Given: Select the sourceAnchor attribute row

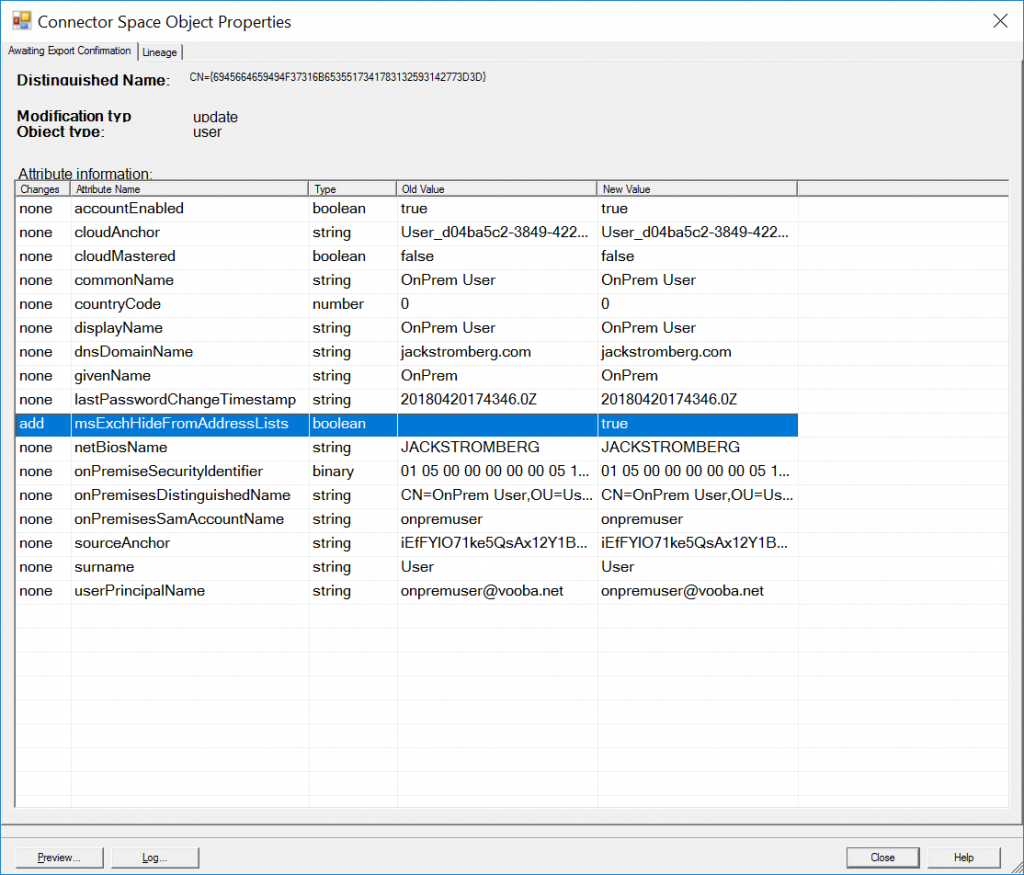Looking at the screenshot, I should (x=406, y=543).
